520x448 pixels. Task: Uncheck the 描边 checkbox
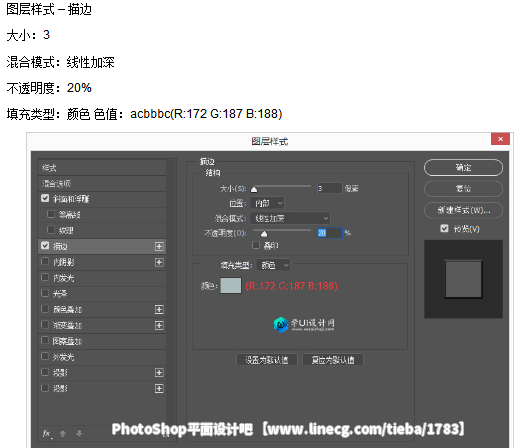[x=45, y=246]
